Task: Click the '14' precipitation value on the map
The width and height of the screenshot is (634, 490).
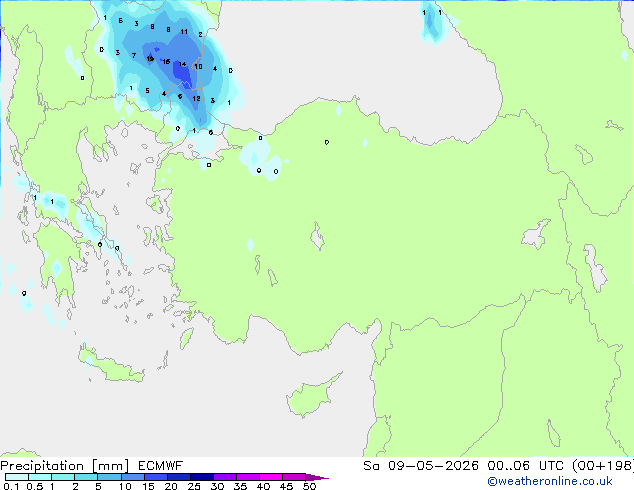Action: 182,64
